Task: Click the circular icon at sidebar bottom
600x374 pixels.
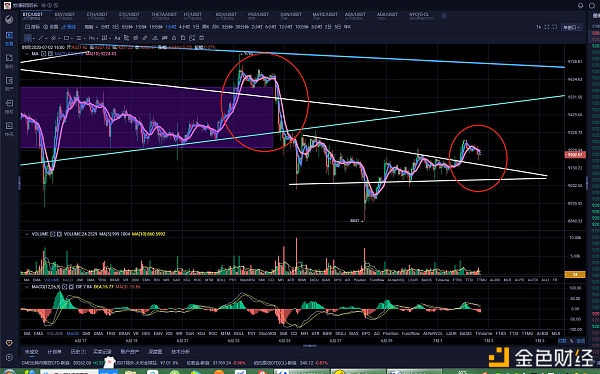Action: (x=9, y=358)
